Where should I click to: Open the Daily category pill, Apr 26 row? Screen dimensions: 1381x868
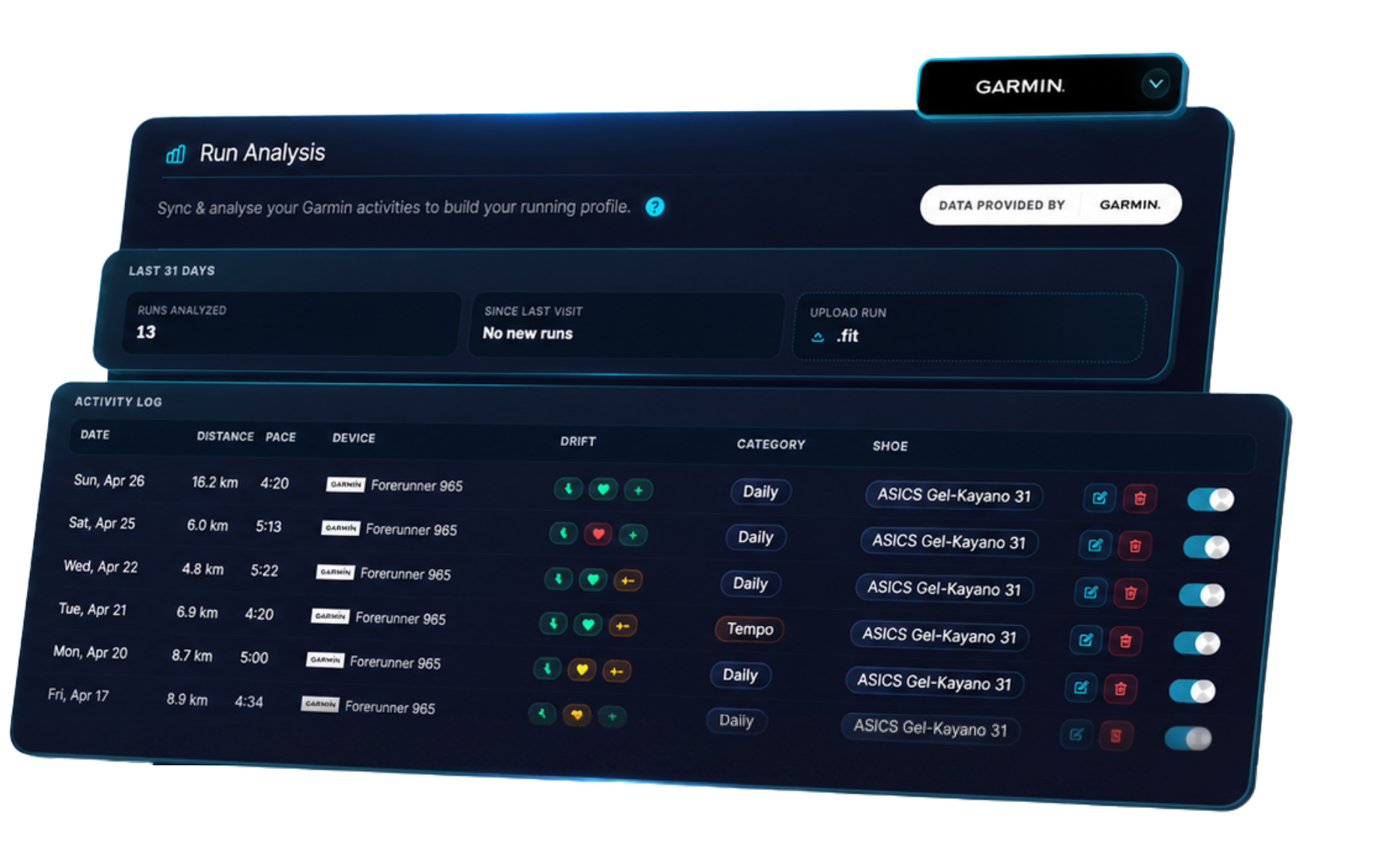[x=760, y=492]
